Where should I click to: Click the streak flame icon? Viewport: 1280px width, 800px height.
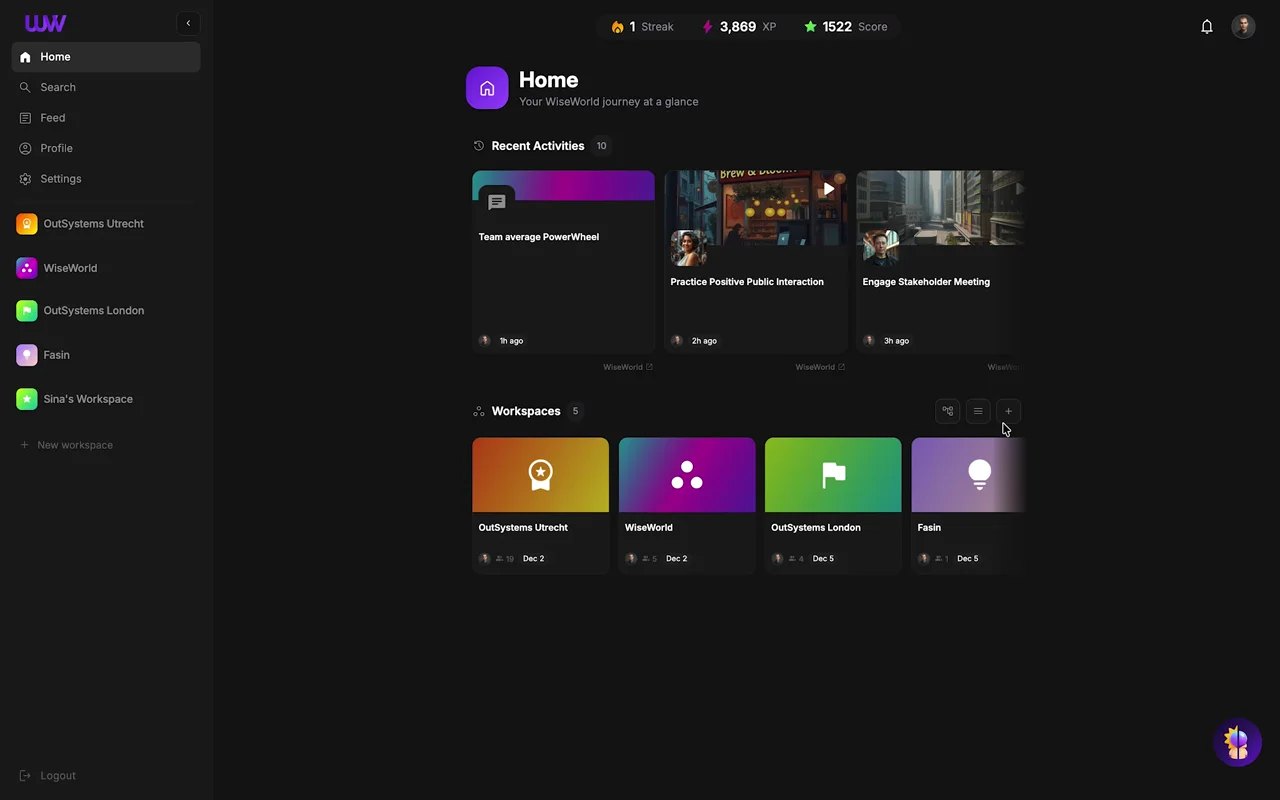(618, 27)
